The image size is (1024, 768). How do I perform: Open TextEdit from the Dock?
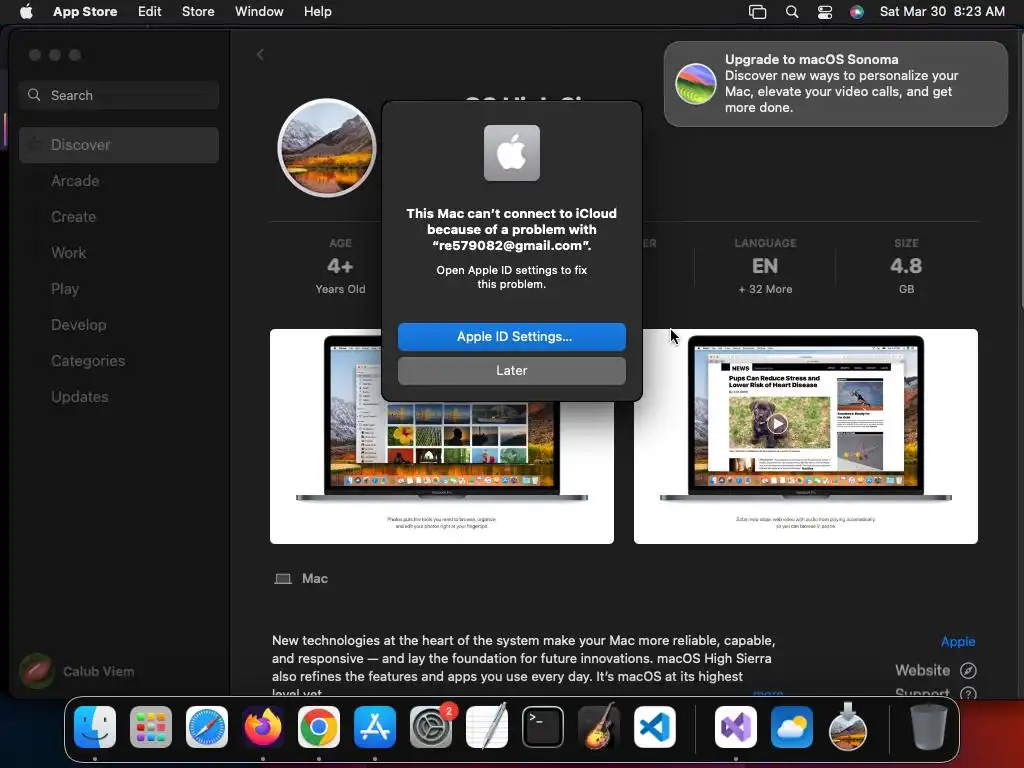487,726
